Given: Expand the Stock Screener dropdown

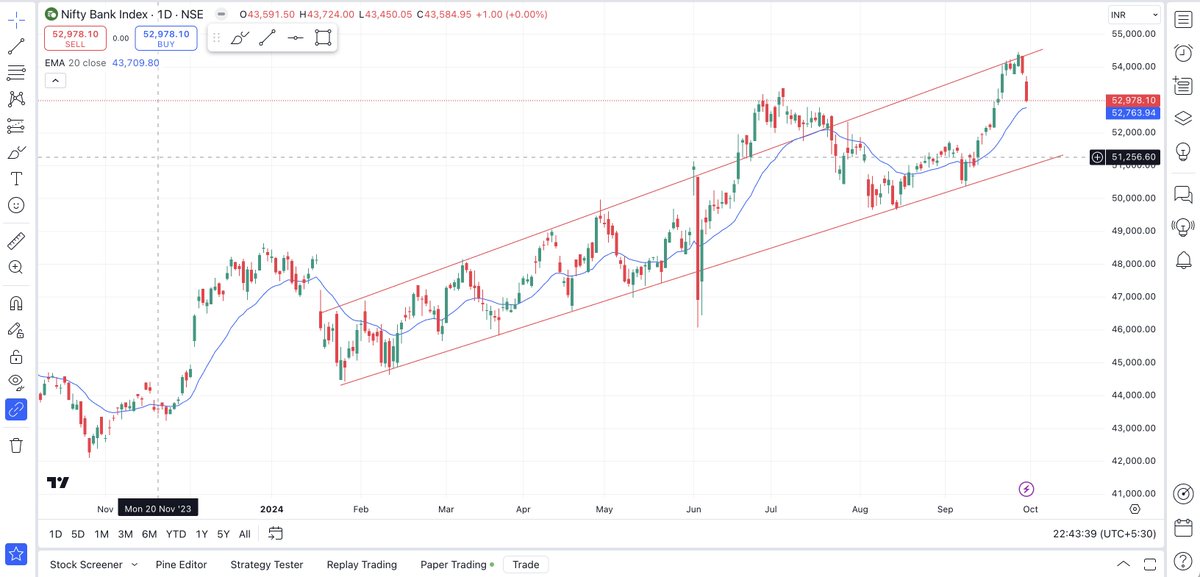Looking at the screenshot, I should tap(133, 565).
